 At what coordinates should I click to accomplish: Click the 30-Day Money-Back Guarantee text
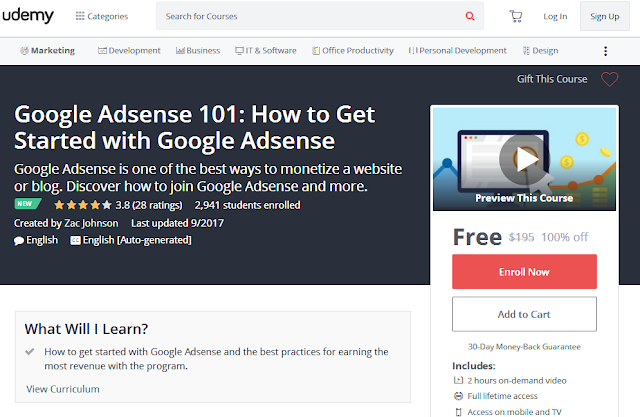(x=524, y=347)
